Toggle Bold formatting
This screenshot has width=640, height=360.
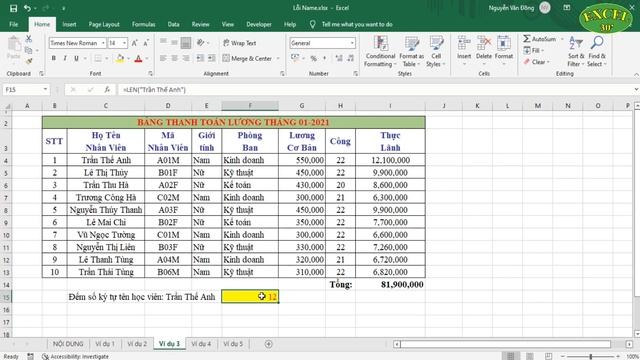click(53, 58)
